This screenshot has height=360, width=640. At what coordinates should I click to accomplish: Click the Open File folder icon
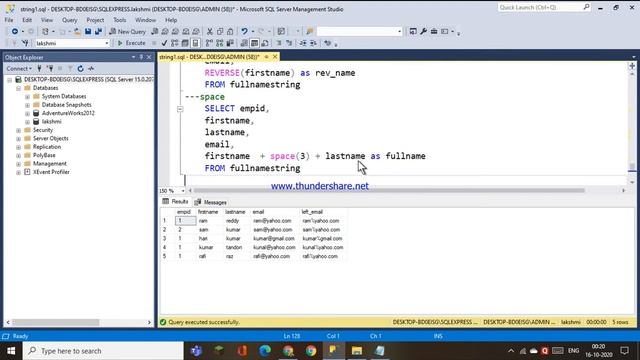click(x=77, y=31)
